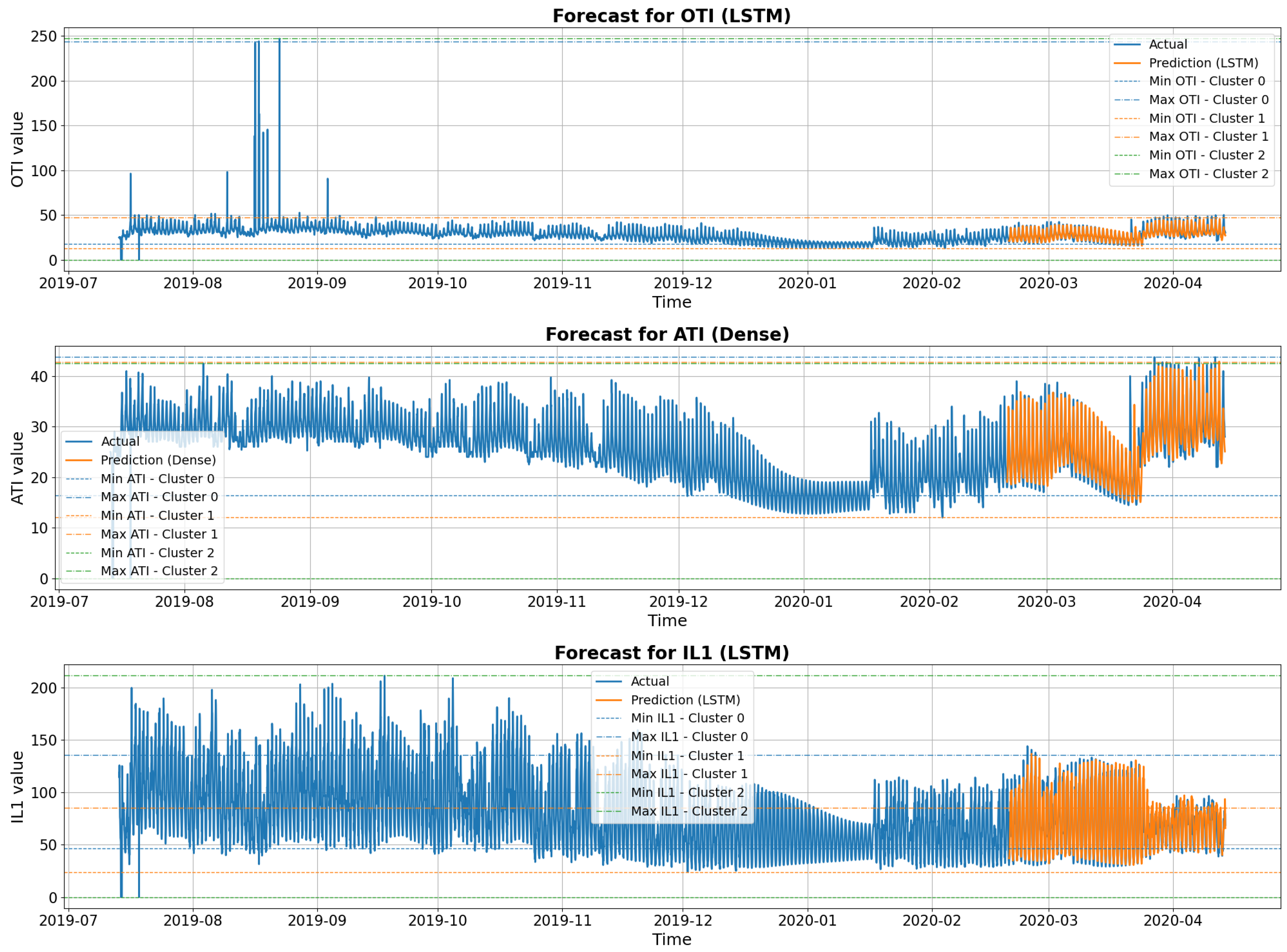Click the 'Actual' entry in the OTI legend
The image size is (1287, 952).
coord(1168,44)
